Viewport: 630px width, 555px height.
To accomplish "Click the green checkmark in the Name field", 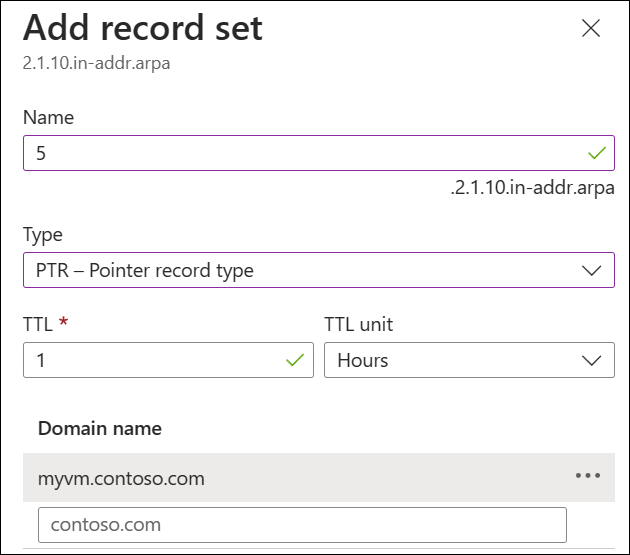I will [x=597, y=154].
